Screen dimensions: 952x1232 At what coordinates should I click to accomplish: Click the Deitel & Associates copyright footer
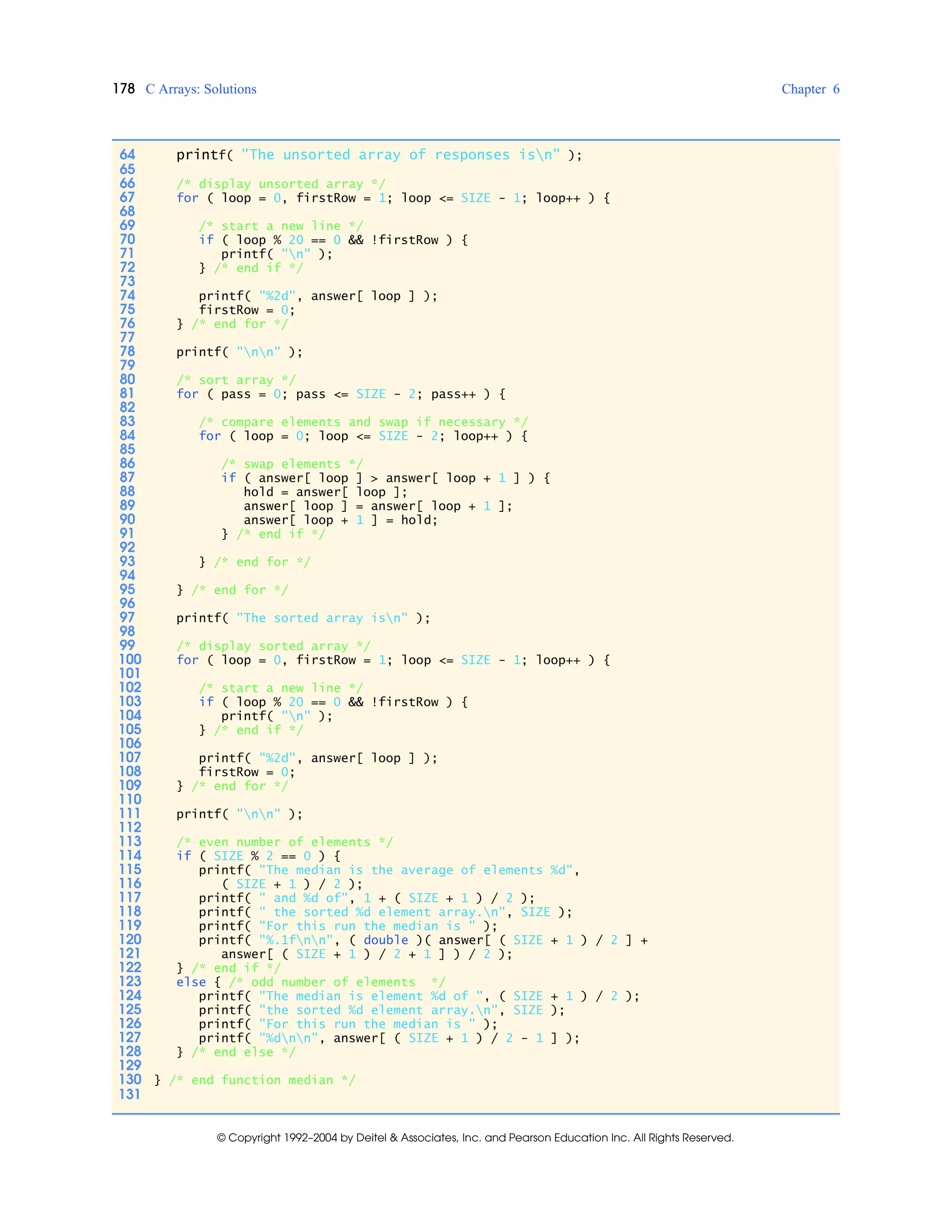pyautogui.click(x=476, y=1138)
